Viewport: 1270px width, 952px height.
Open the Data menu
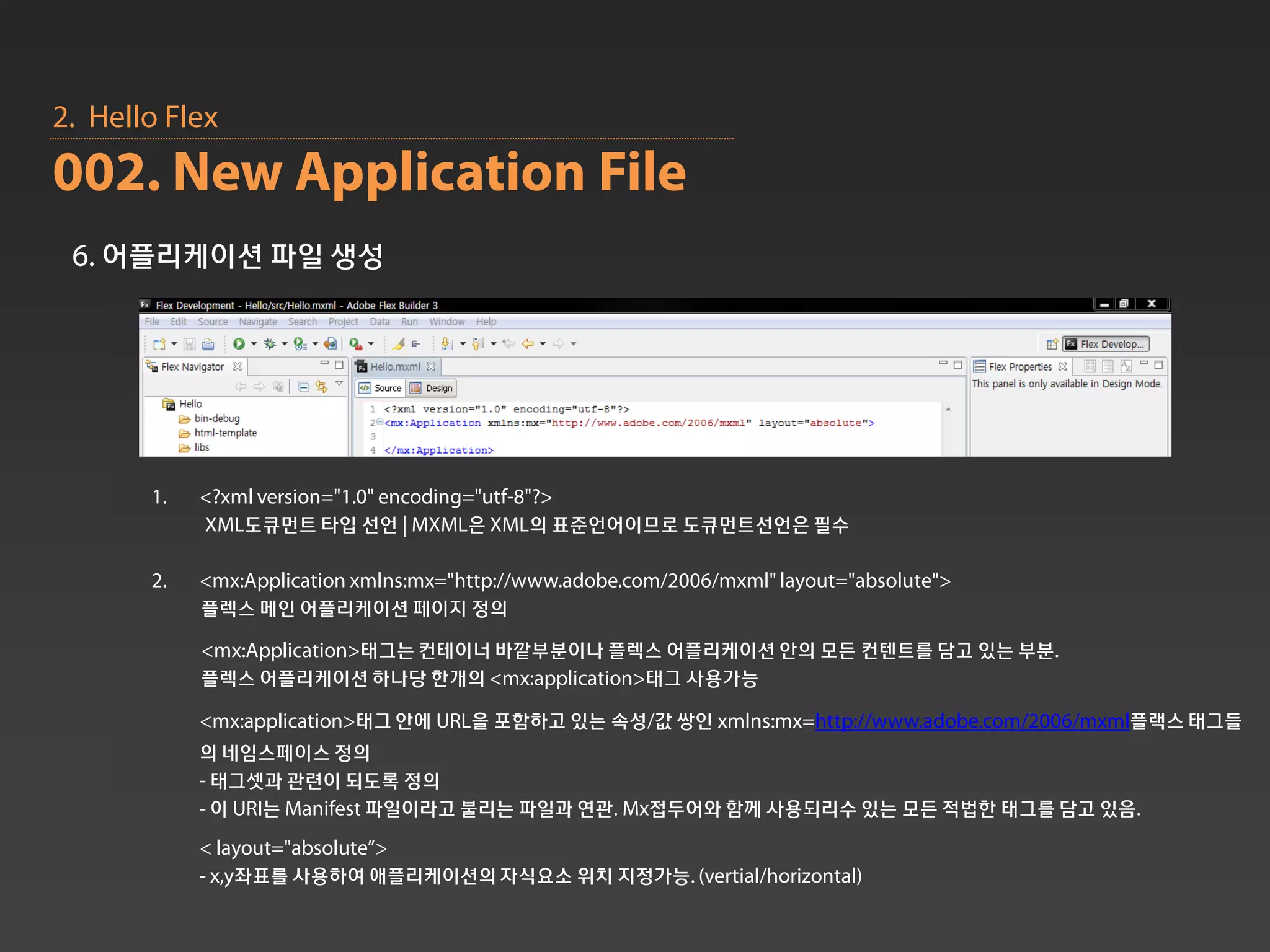click(x=380, y=322)
